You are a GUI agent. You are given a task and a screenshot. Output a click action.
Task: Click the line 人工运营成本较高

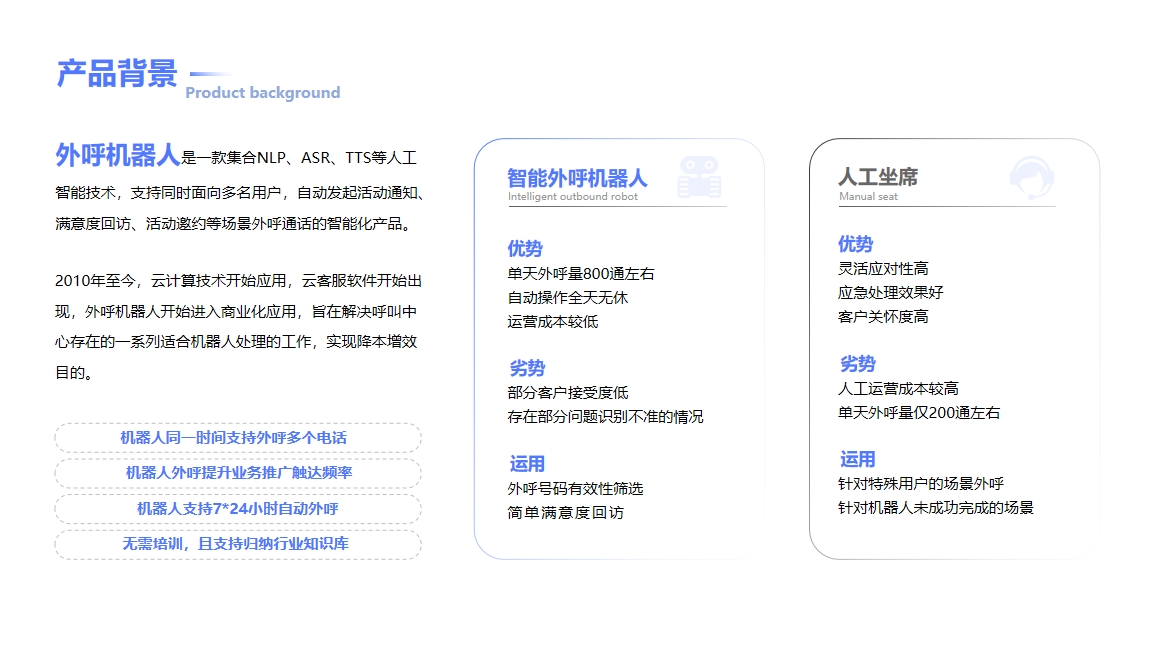click(898, 388)
